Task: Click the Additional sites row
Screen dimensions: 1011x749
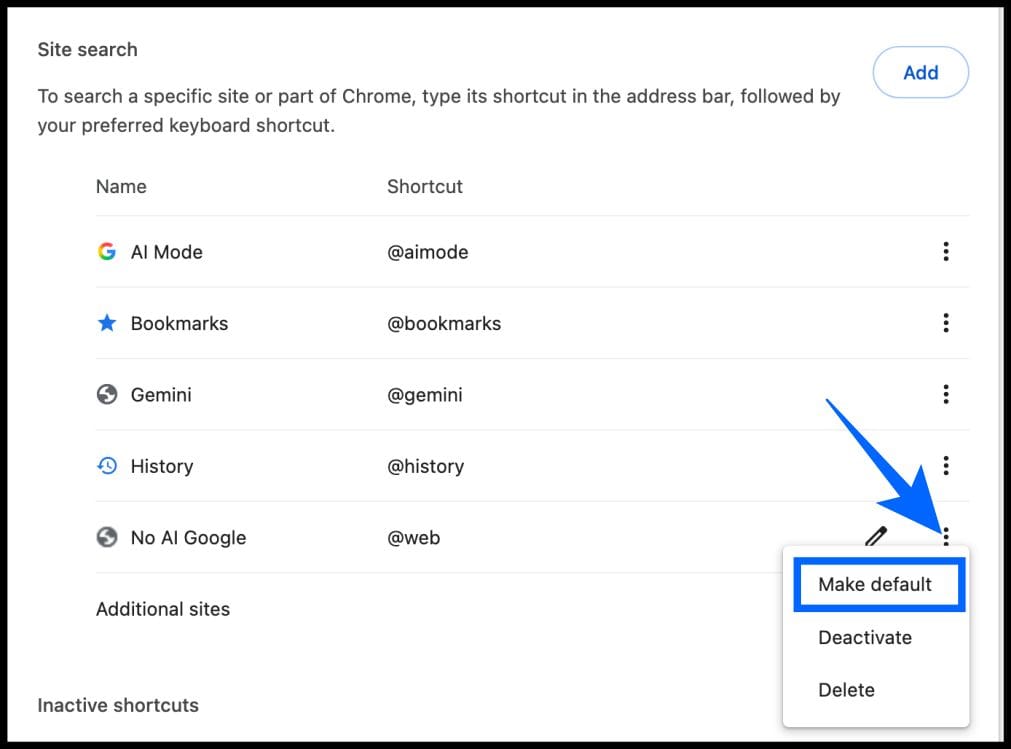Action: [x=163, y=609]
